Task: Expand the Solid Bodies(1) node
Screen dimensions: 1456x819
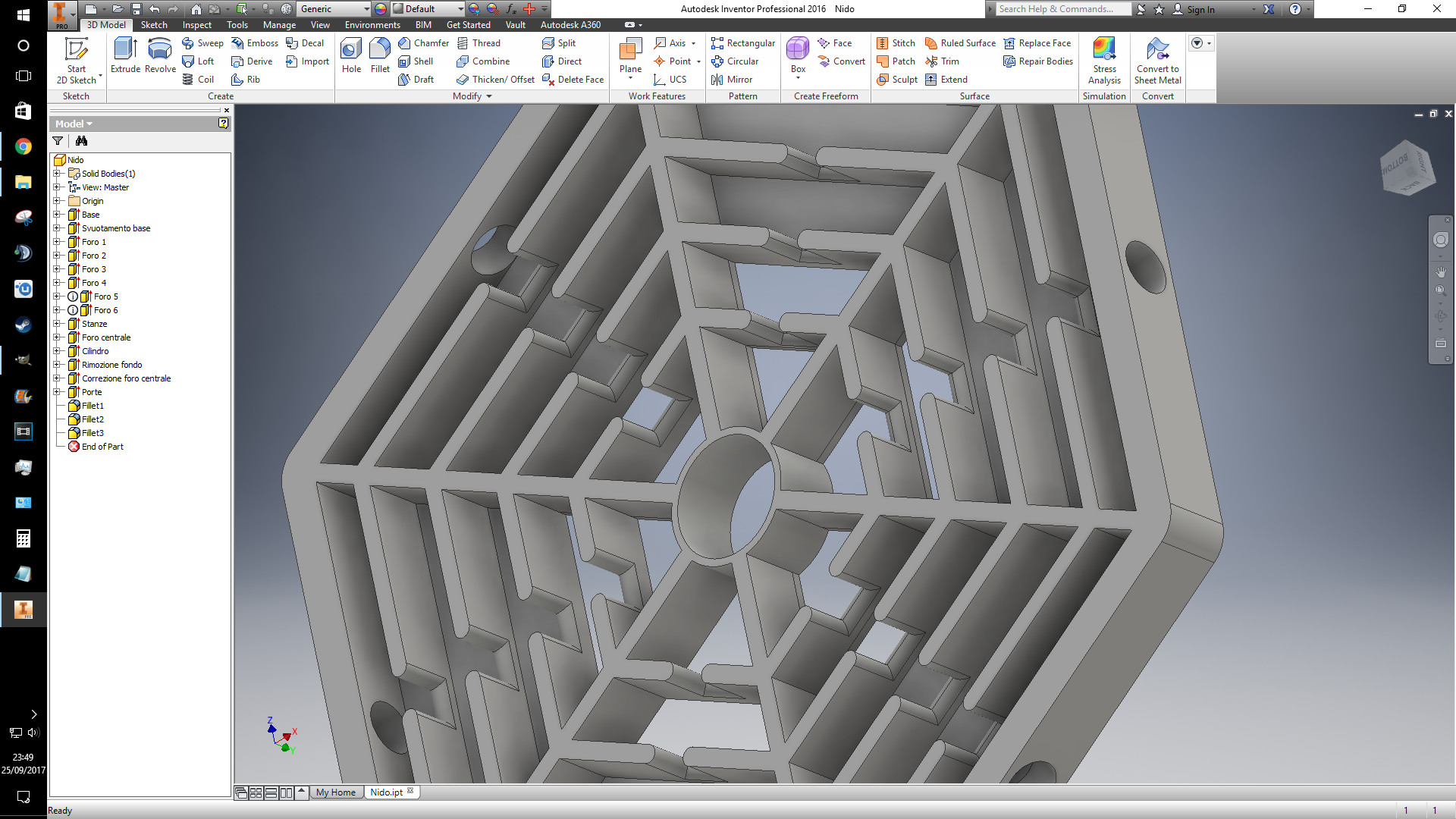Action: pyautogui.click(x=57, y=174)
